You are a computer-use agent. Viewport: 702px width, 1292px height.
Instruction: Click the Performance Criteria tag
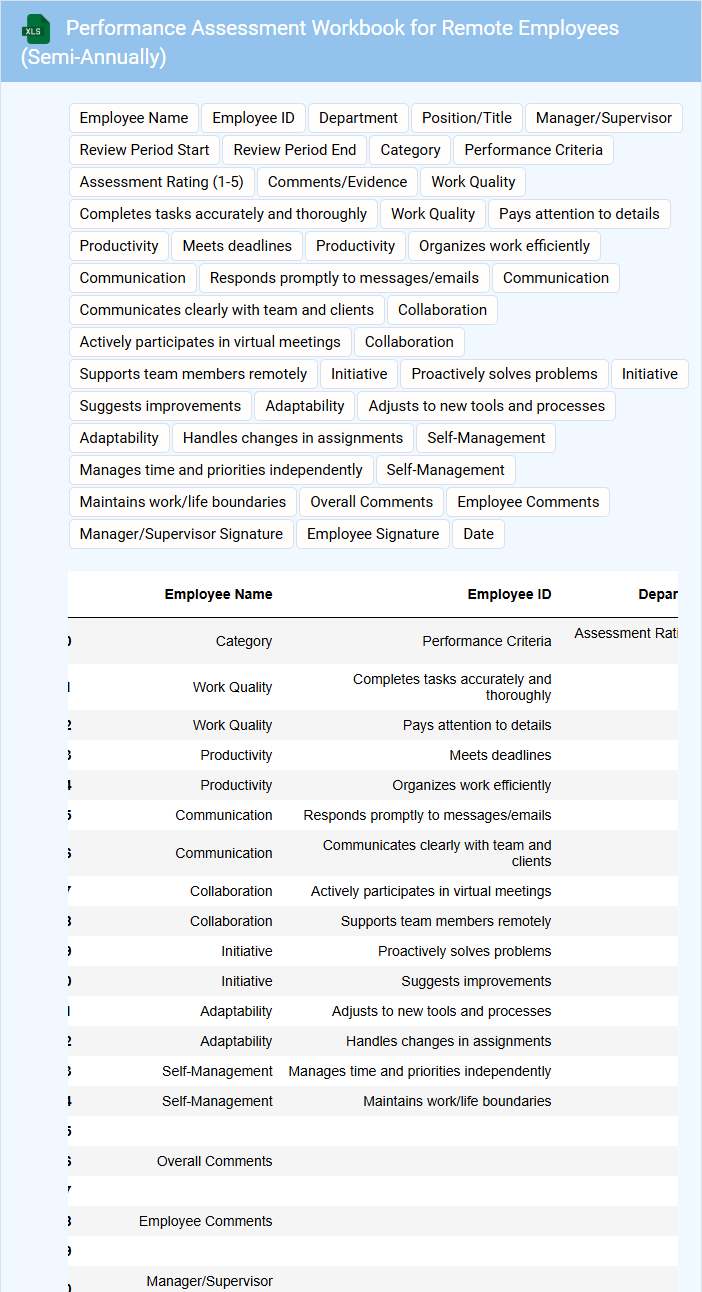[x=533, y=150]
